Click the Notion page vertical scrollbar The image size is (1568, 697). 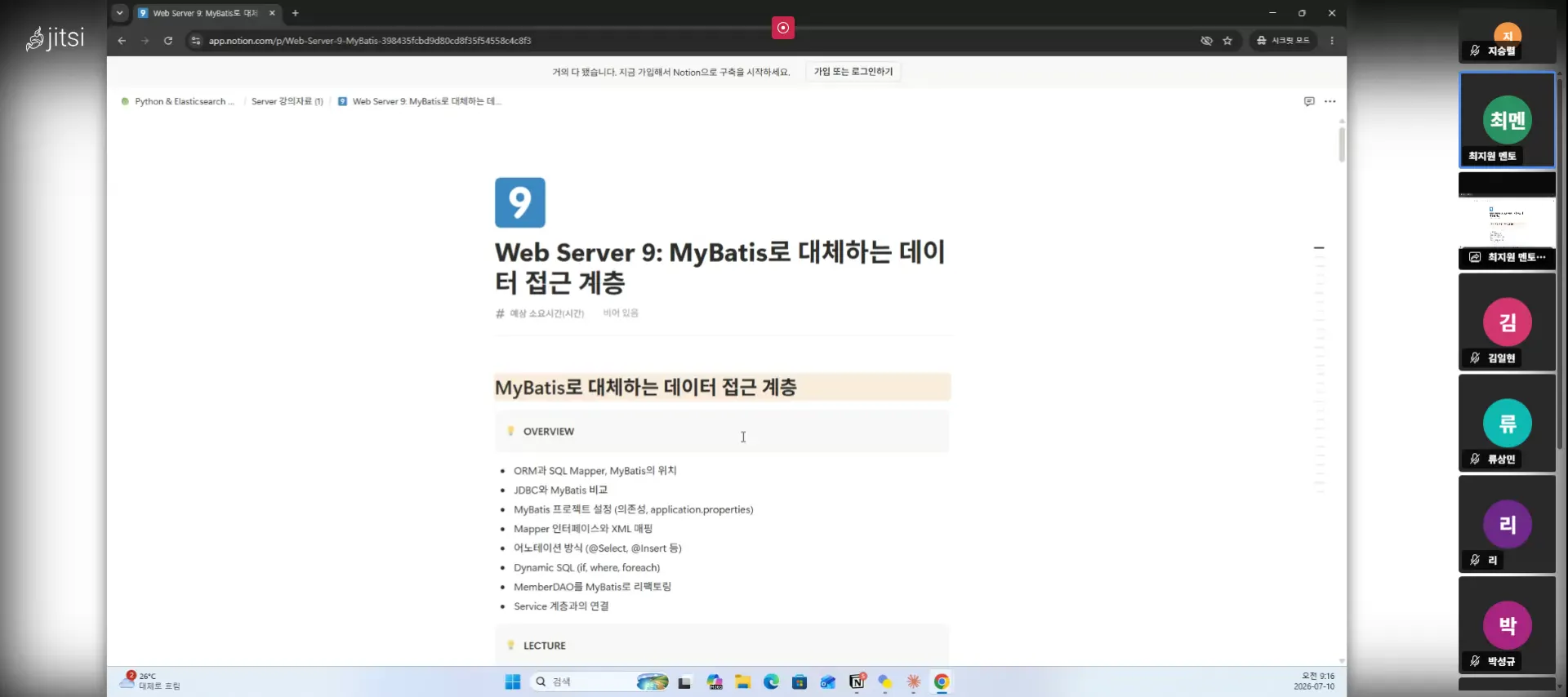point(1342,144)
